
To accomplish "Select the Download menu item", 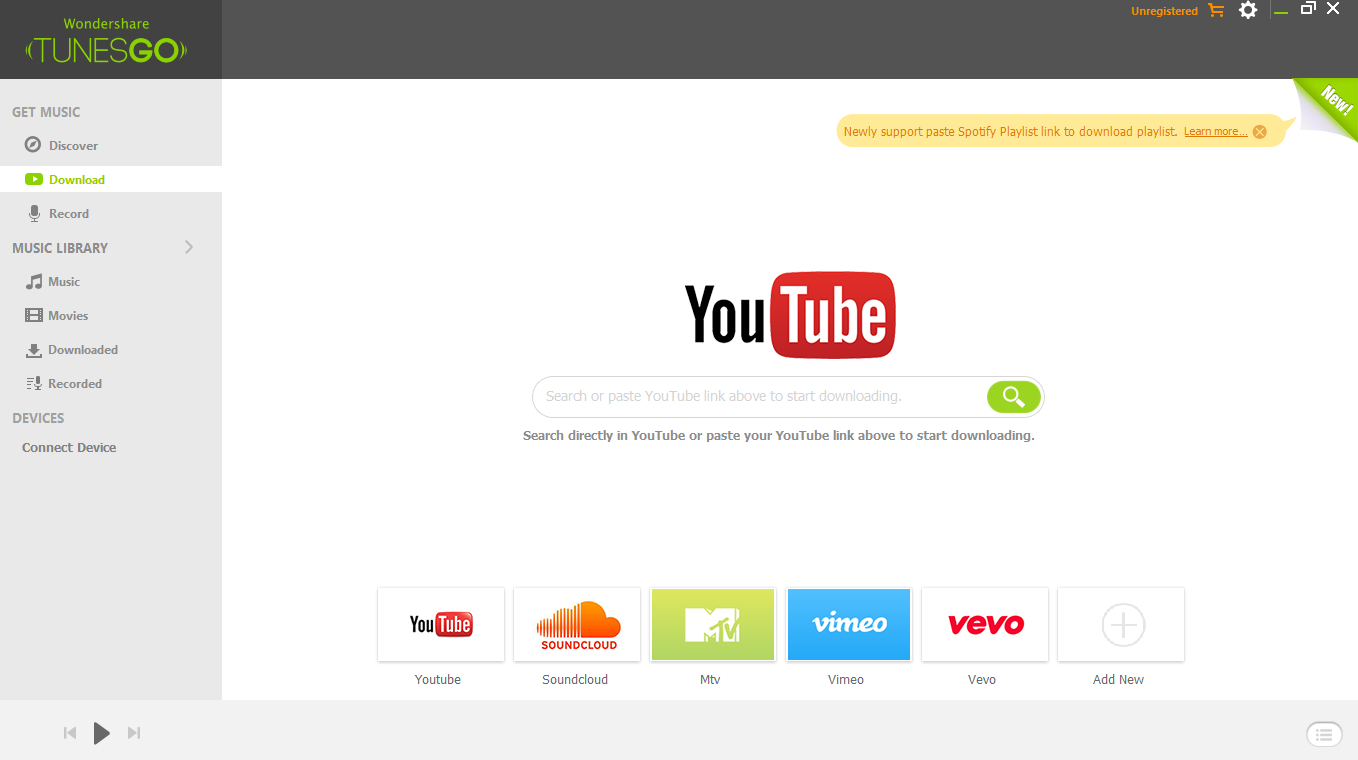I will coord(111,179).
